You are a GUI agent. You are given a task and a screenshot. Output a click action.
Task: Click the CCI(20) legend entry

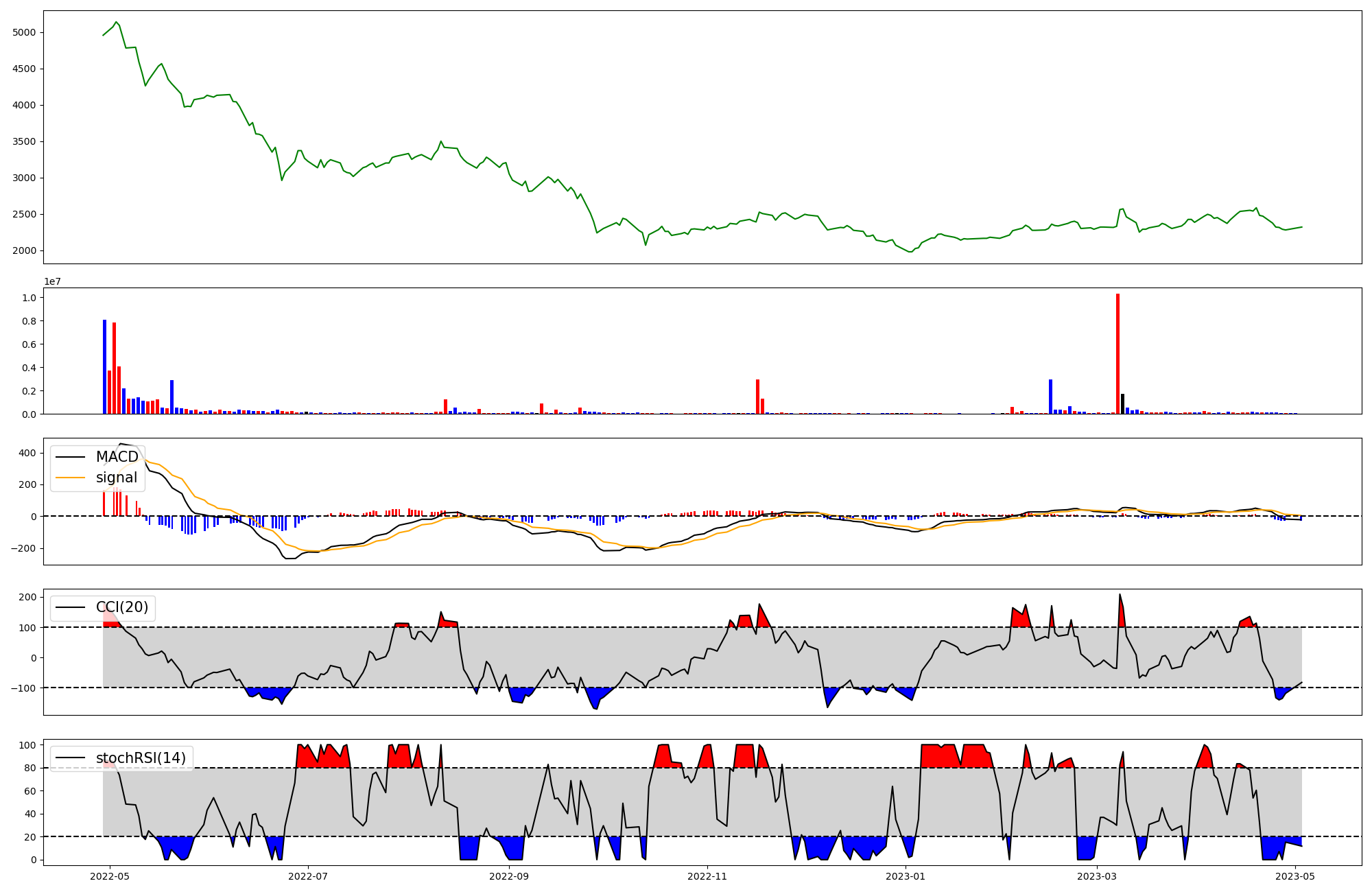(x=121, y=607)
